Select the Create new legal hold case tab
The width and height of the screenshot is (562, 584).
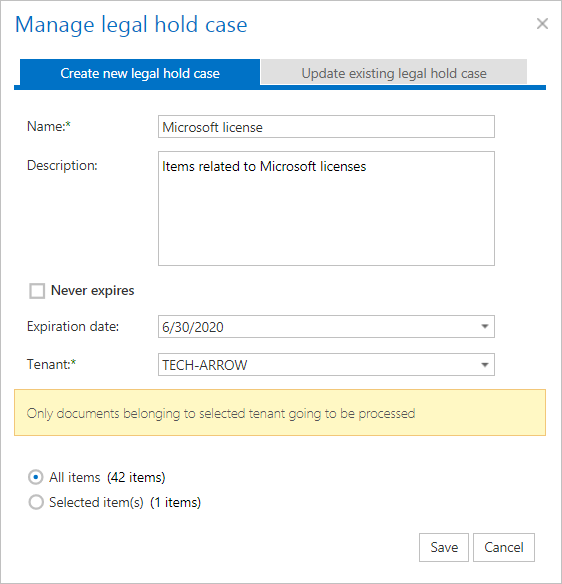140,73
